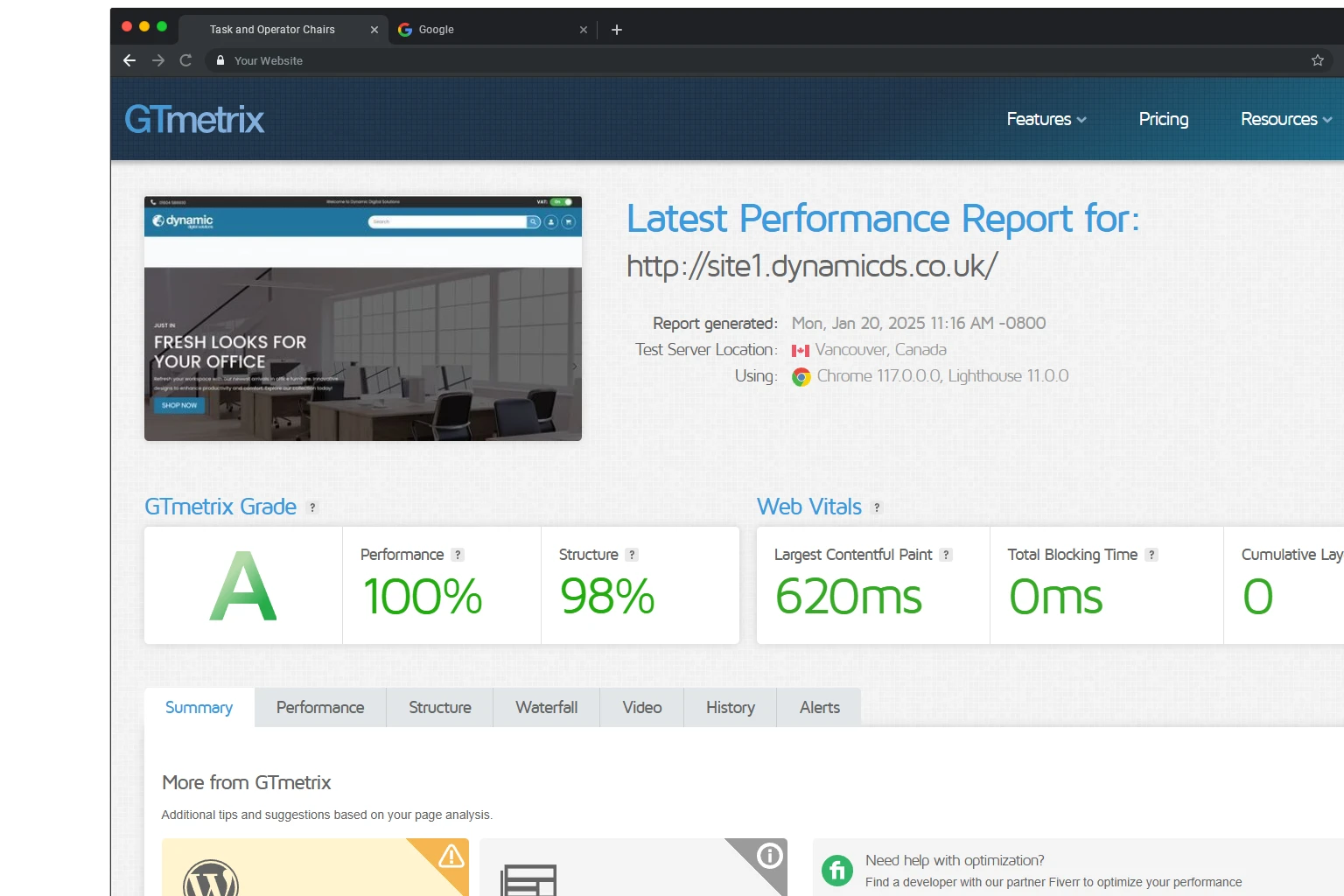This screenshot has width=1344, height=896.
Task: Click the page layout icon on gray card
Action: coord(528,880)
